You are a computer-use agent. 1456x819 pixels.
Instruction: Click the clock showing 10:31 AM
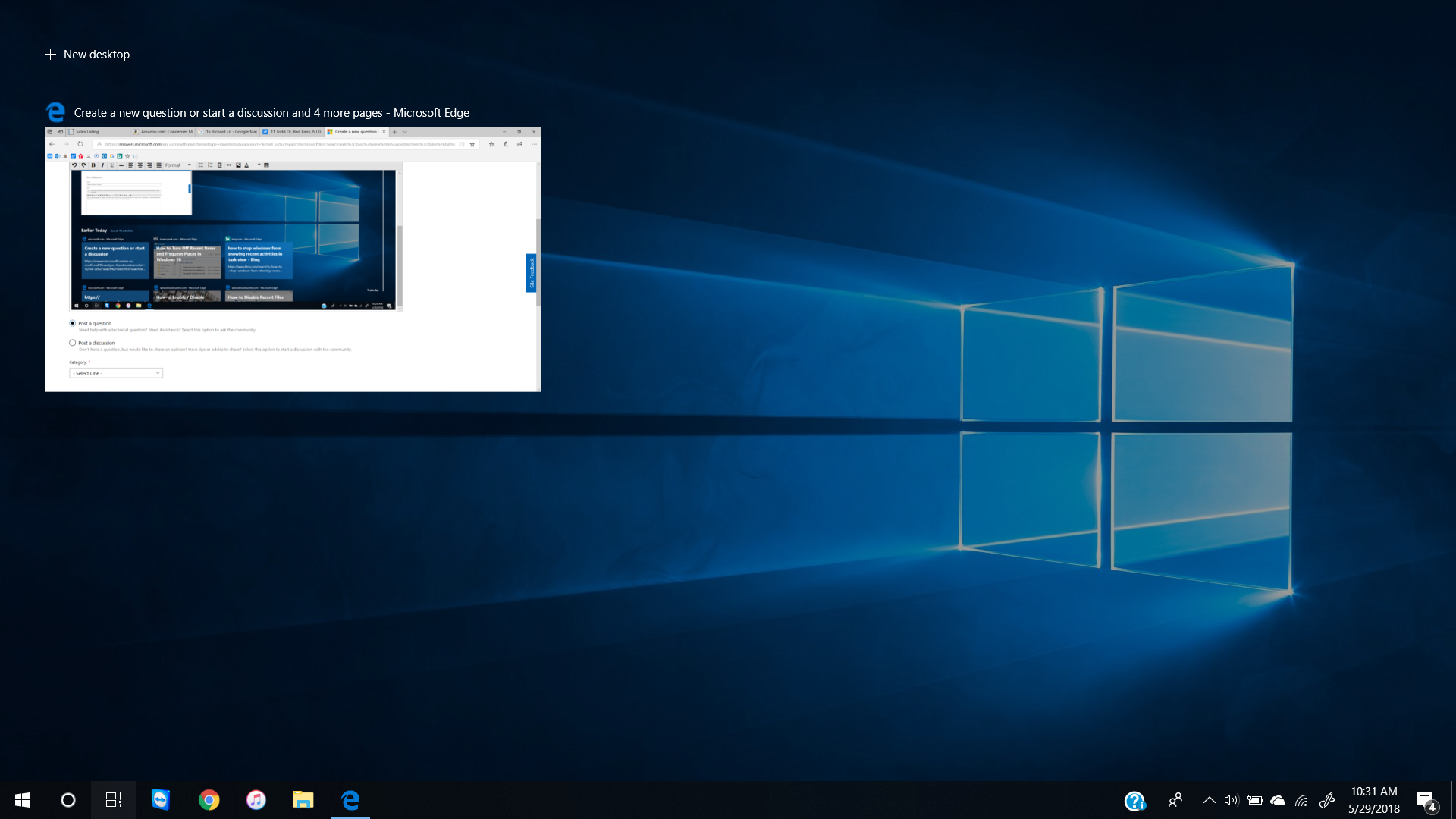[1373, 800]
